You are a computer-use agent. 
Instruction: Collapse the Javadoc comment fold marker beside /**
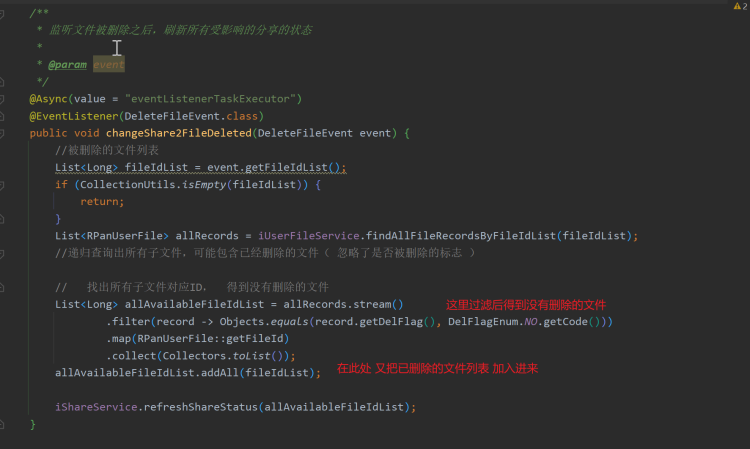[x=2, y=14]
